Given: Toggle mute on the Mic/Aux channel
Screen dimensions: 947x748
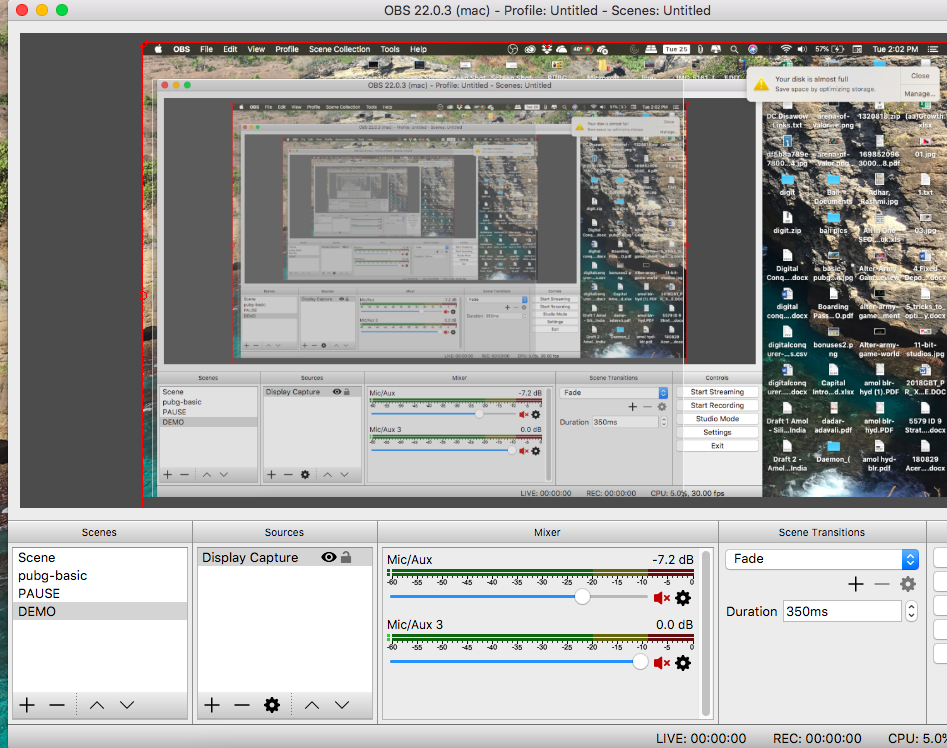Looking at the screenshot, I should click(661, 598).
